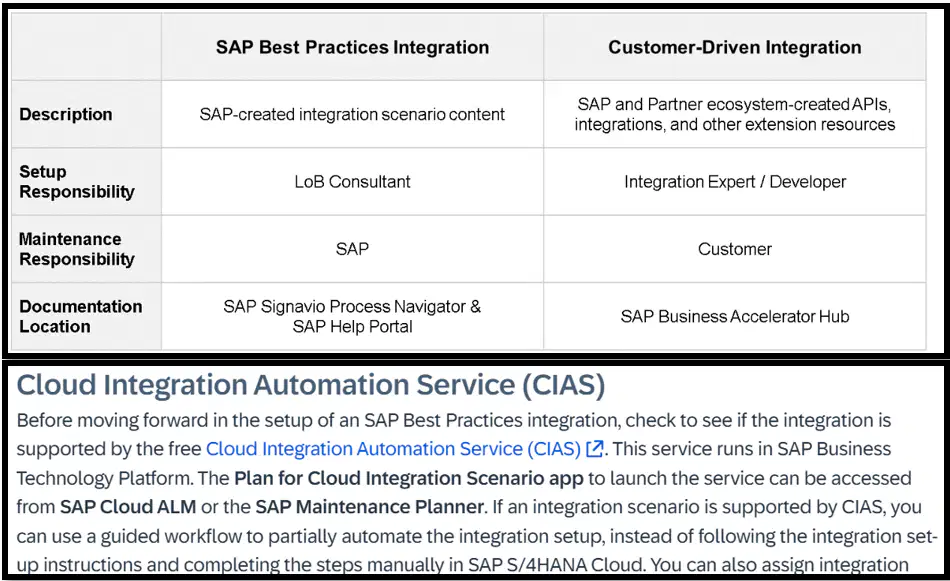Screen dimensions: 950x581
Task: Click the external link icon after CIAS
Action: [595, 449]
